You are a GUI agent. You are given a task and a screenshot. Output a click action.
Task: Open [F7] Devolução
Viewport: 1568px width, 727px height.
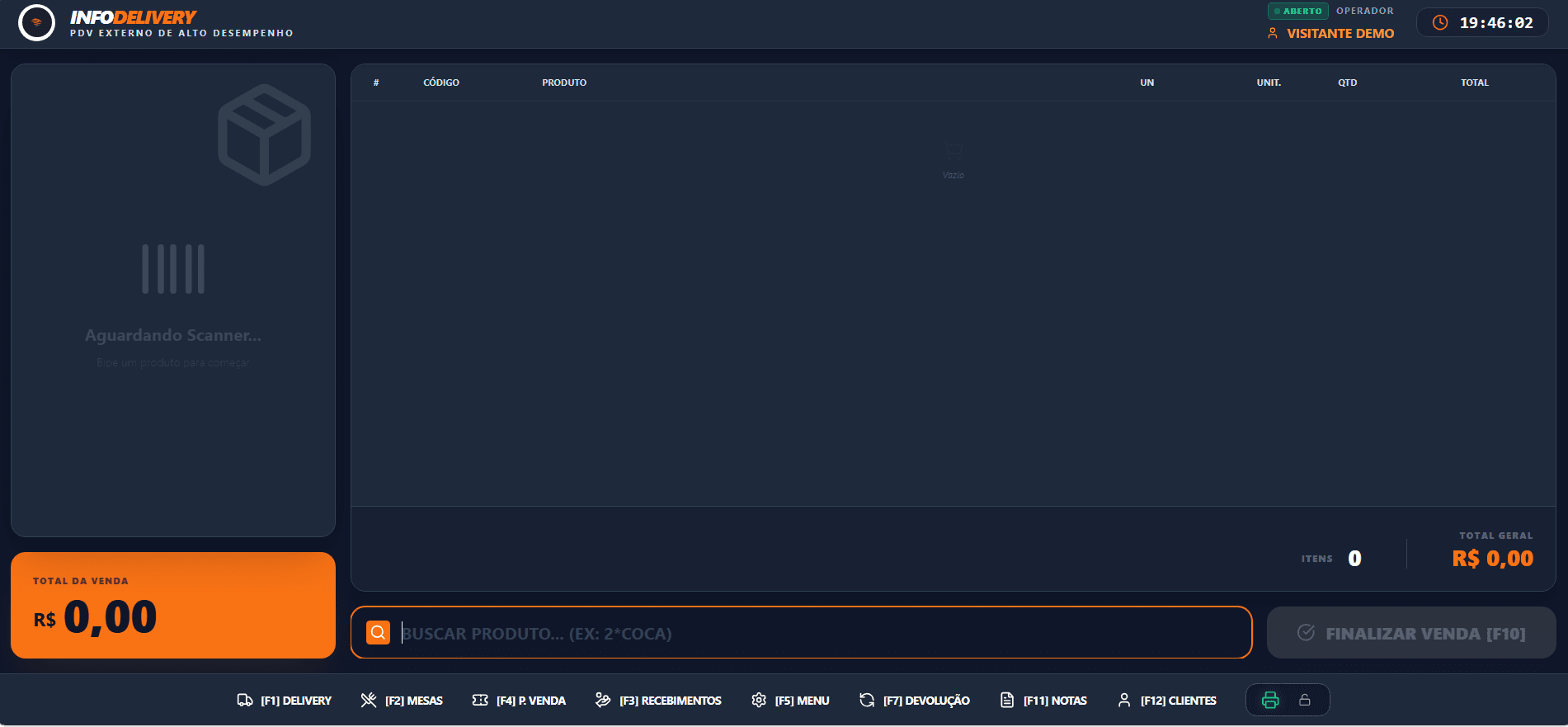tap(914, 700)
